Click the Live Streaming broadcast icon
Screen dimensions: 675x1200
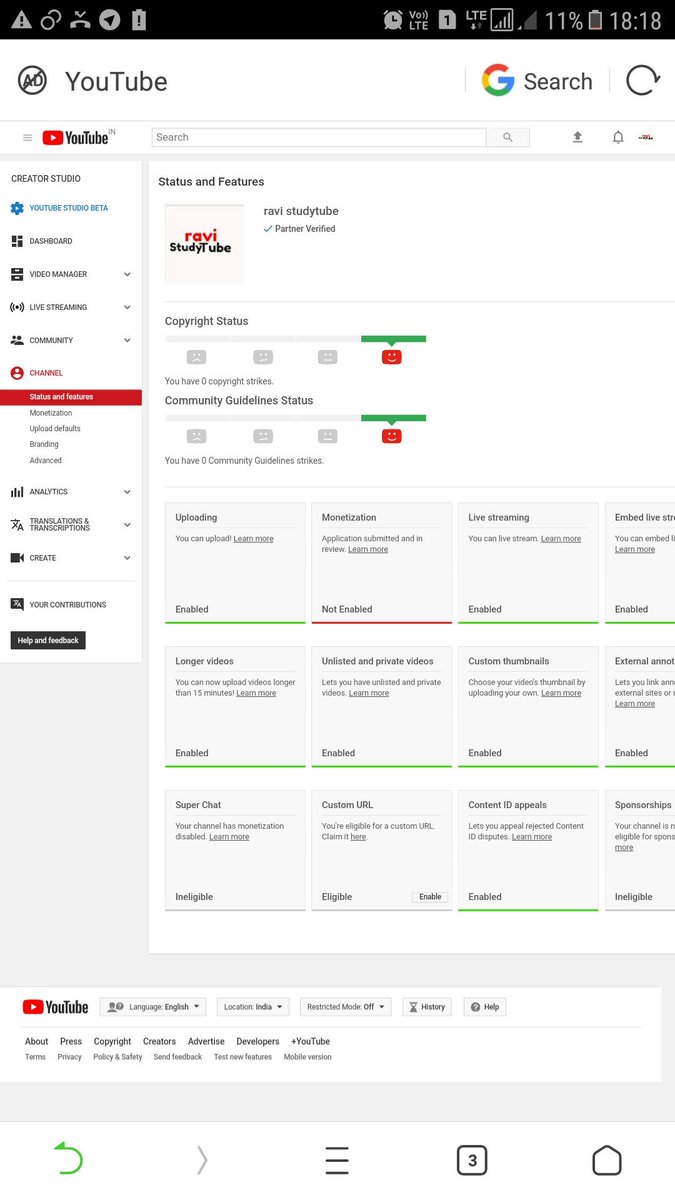pyautogui.click(x=17, y=307)
